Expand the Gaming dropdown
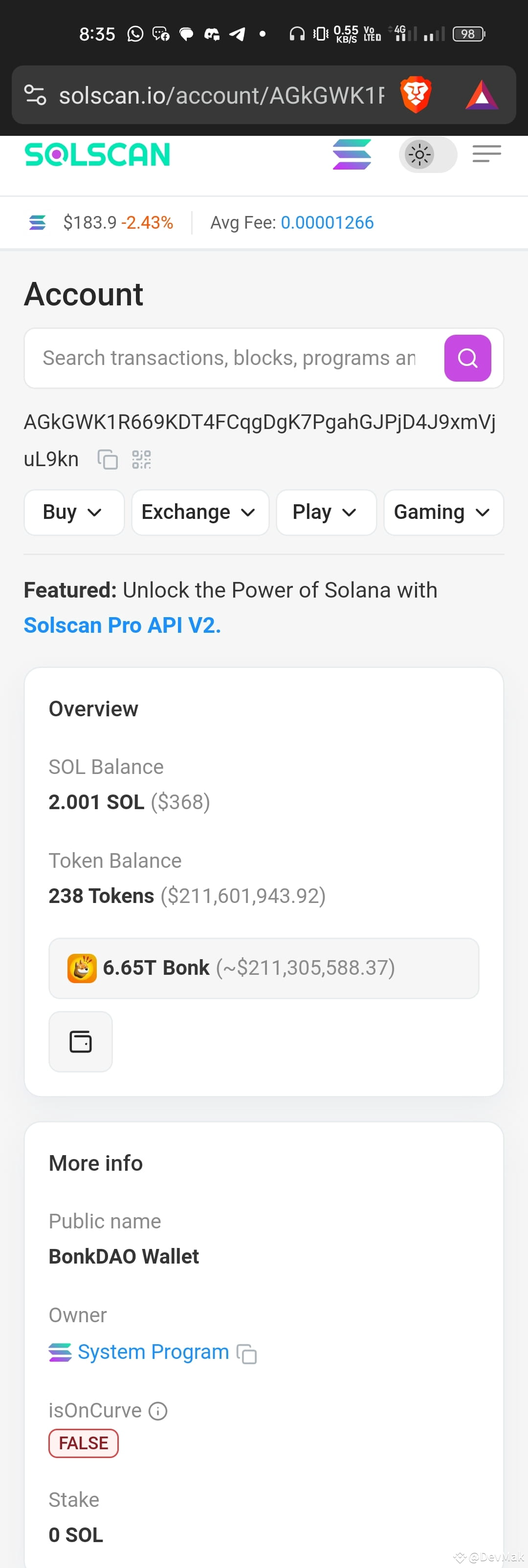The height and width of the screenshot is (1568, 528). (443, 512)
